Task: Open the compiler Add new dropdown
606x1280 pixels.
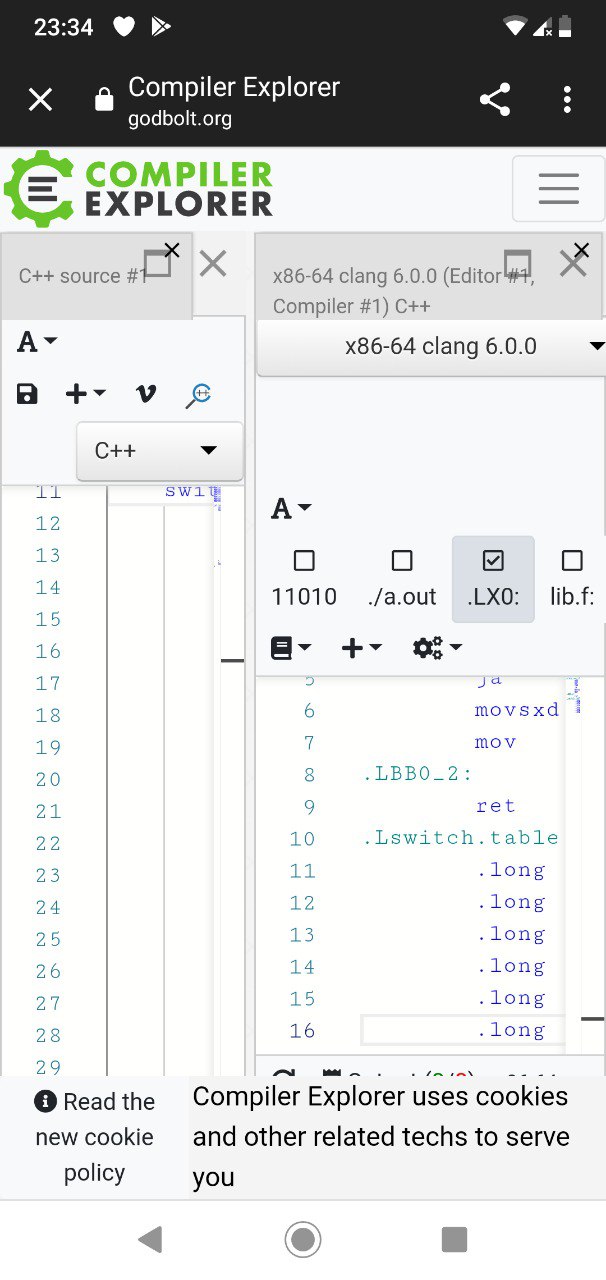Action: [x=361, y=648]
